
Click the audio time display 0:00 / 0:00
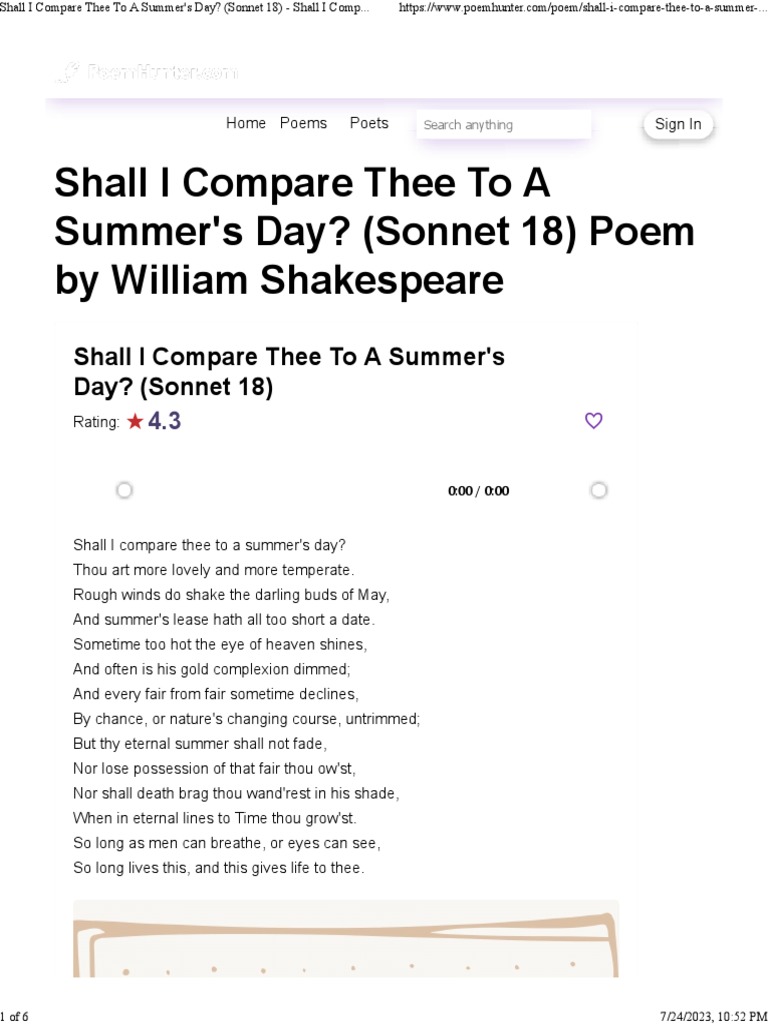pyautogui.click(x=478, y=491)
